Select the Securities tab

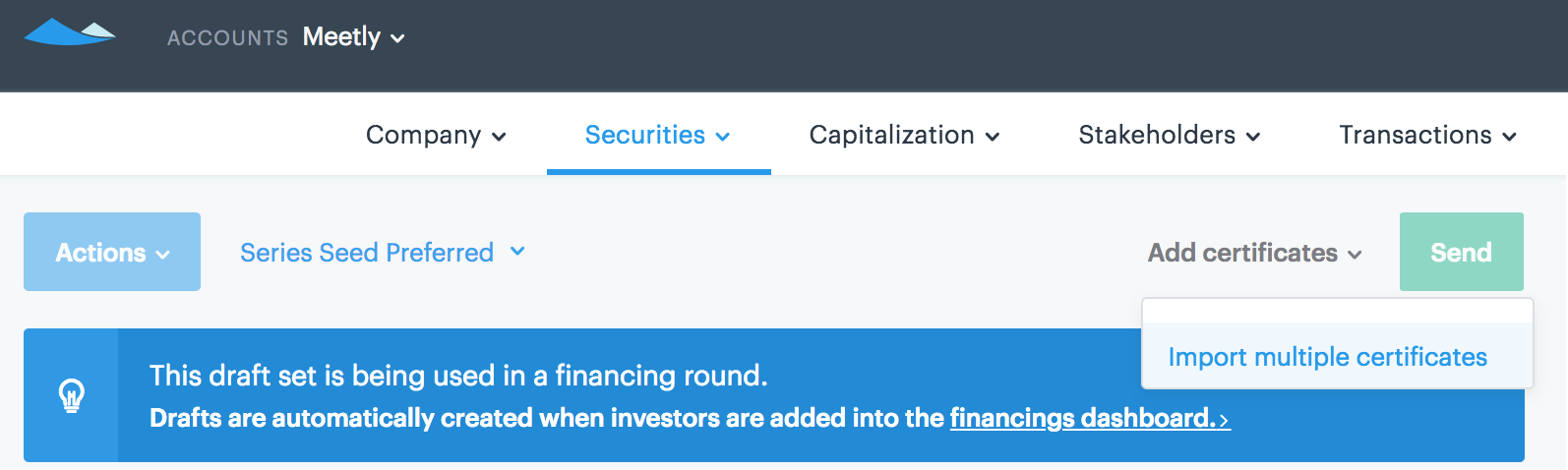coord(658,135)
